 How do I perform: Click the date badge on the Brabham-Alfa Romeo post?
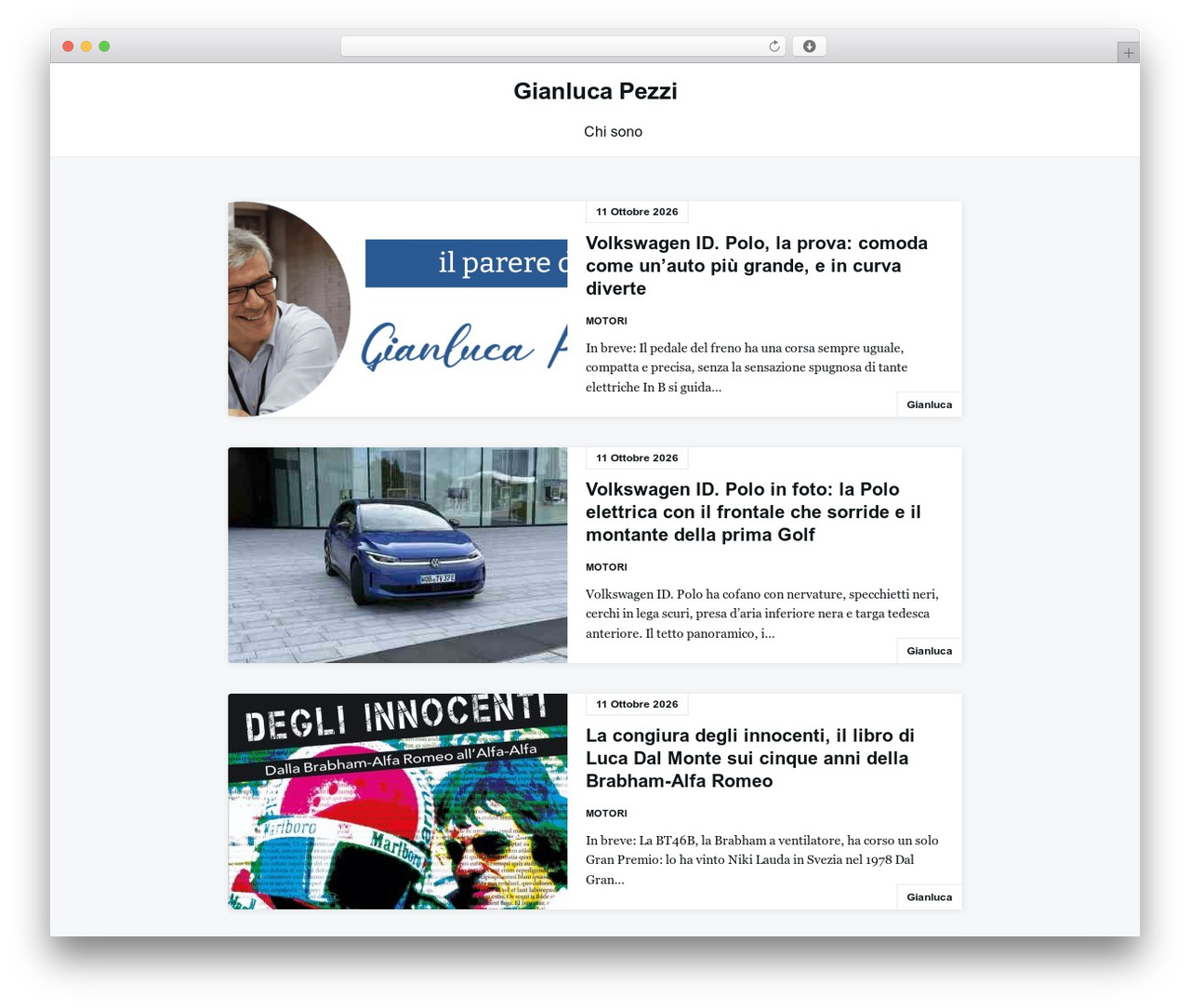point(637,705)
